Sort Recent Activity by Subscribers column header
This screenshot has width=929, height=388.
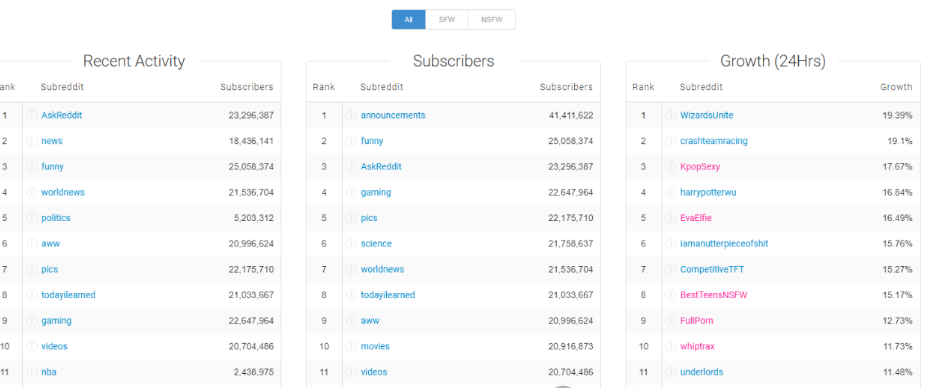pyautogui.click(x=246, y=87)
